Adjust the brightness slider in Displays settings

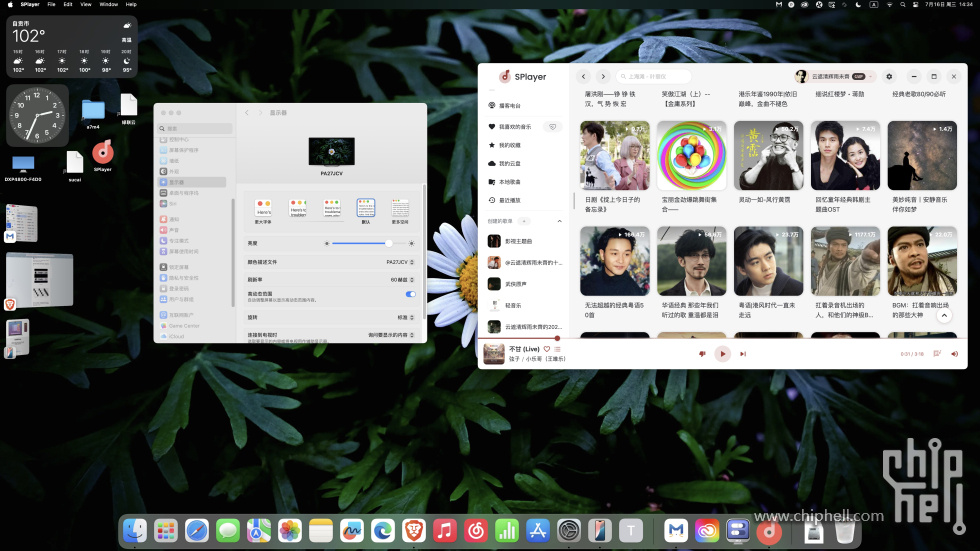[369, 243]
